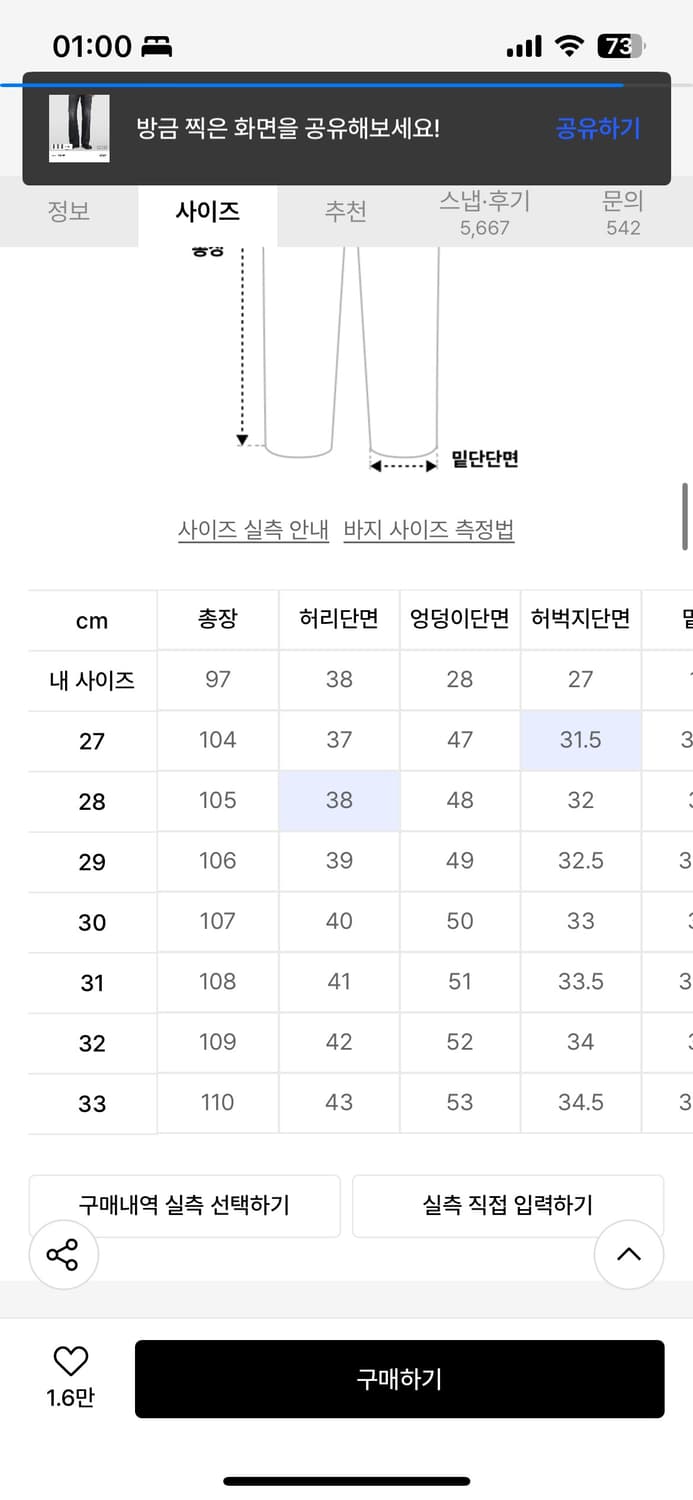The height and width of the screenshot is (1500, 693).
Task: Tap the battery indicator showing 73
Action: coord(620,45)
